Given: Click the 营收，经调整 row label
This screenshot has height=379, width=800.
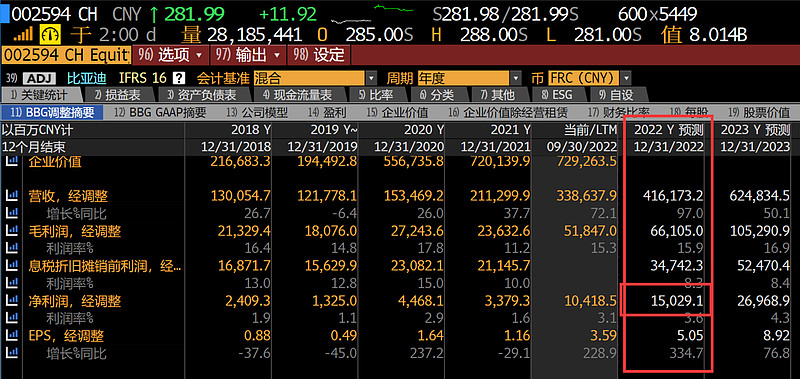Looking at the screenshot, I should 68,196.
